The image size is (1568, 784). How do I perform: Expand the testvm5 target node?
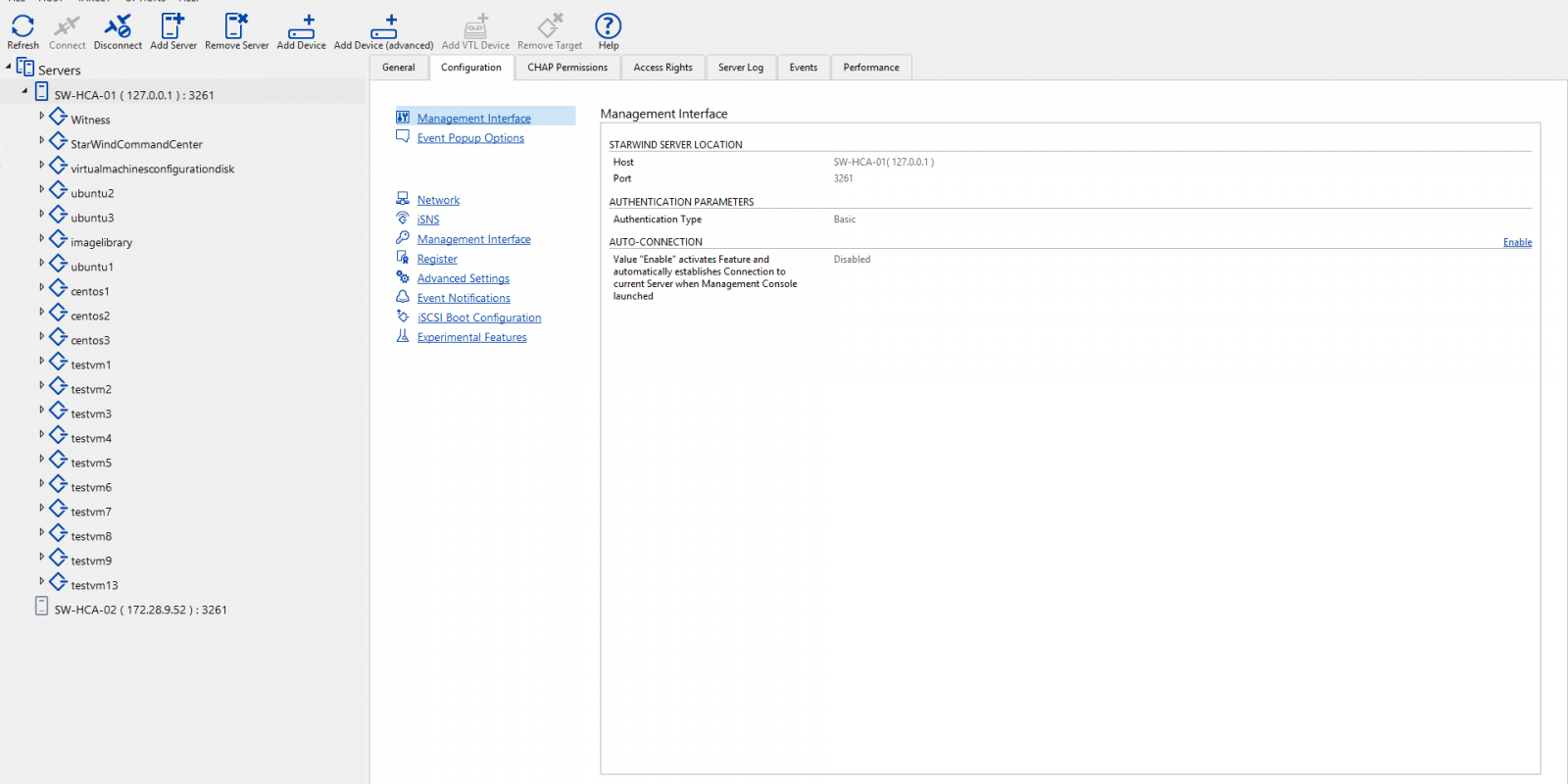click(41, 459)
